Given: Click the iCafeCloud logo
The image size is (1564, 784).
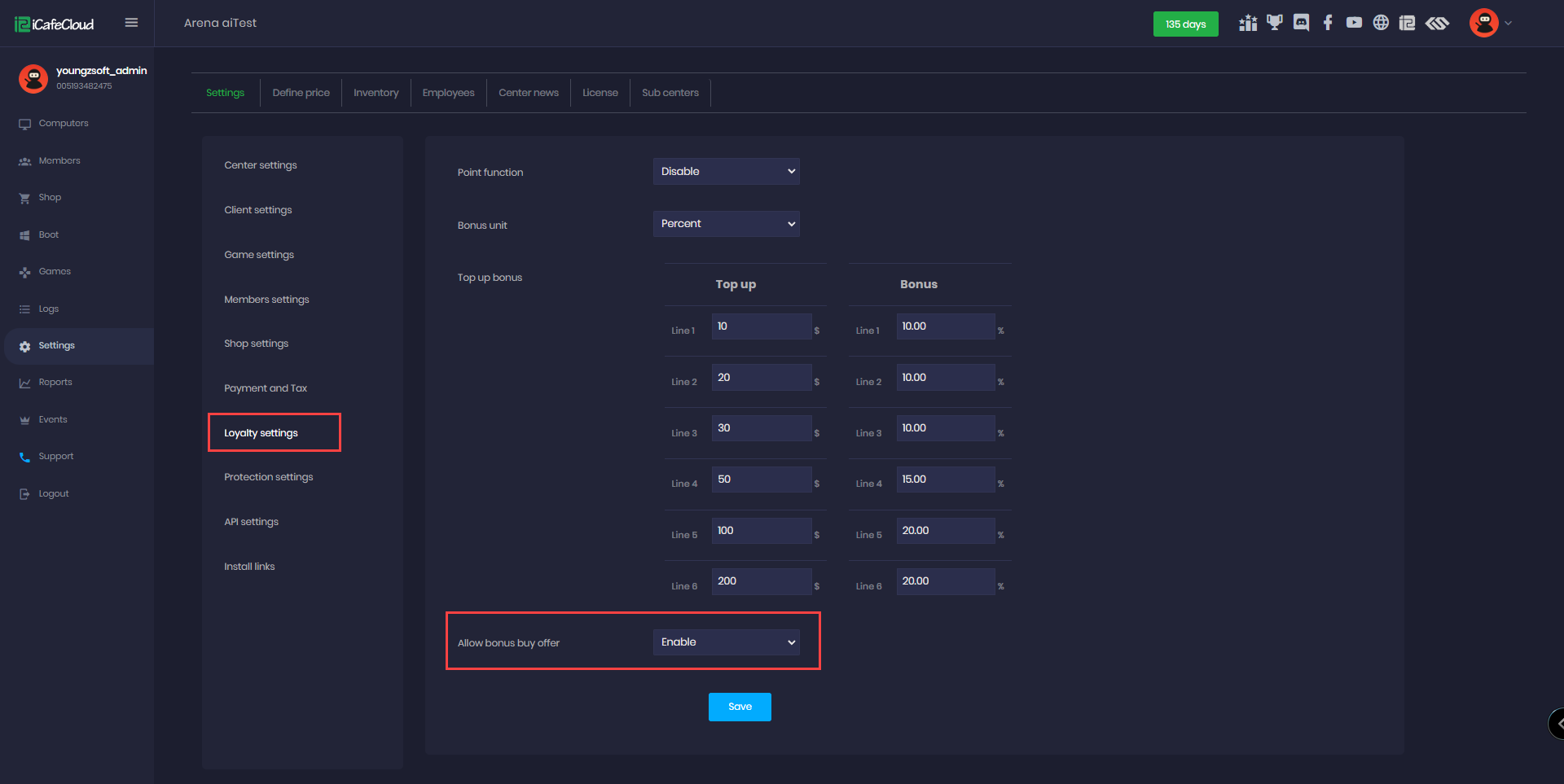Looking at the screenshot, I should (x=55, y=24).
